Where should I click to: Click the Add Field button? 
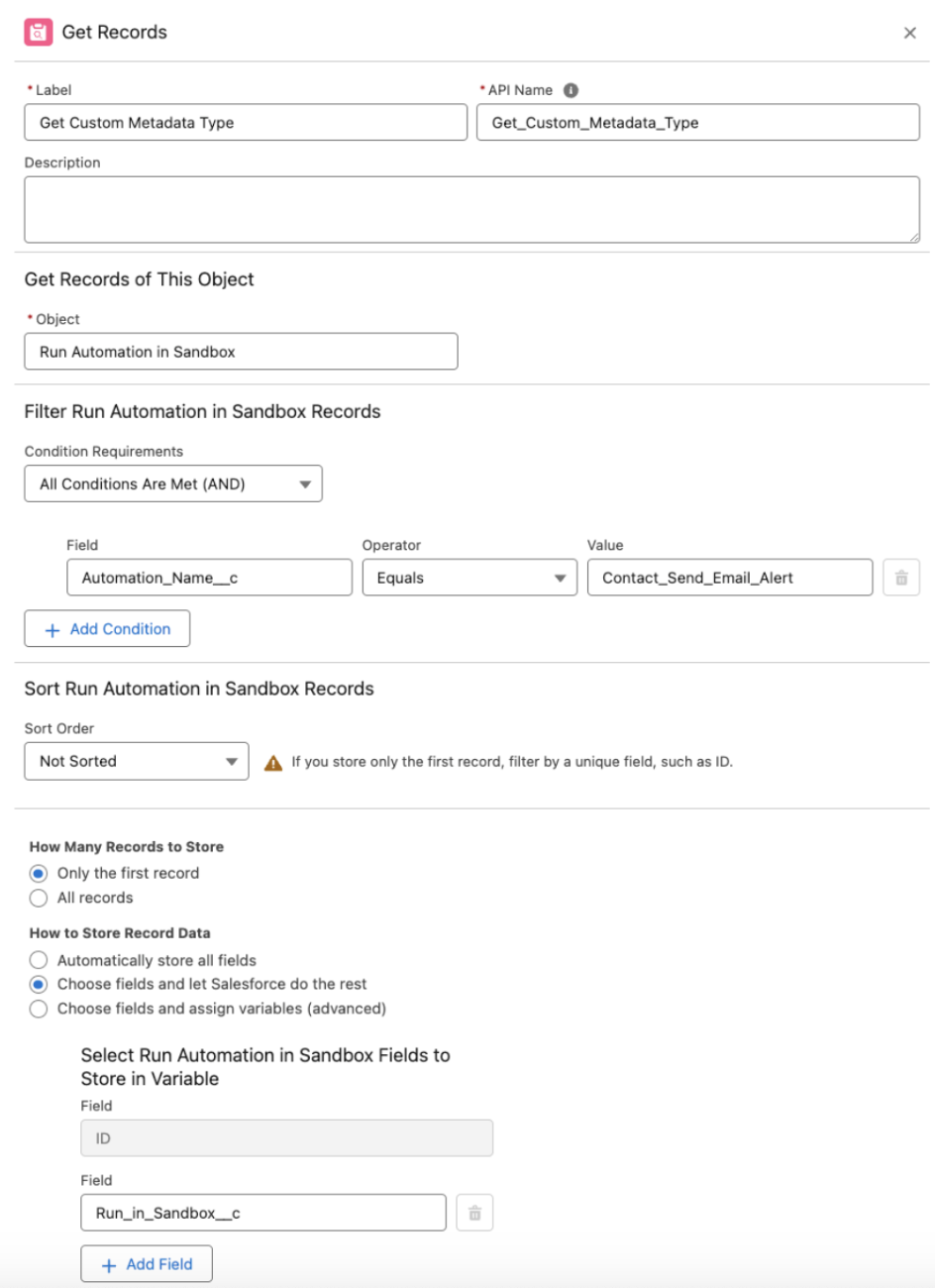pos(147,1264)
